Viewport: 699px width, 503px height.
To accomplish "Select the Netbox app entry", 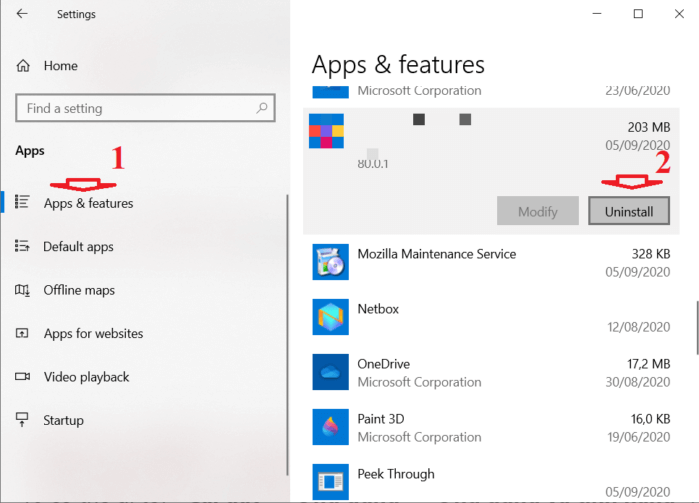I will (x=491, y=317).
